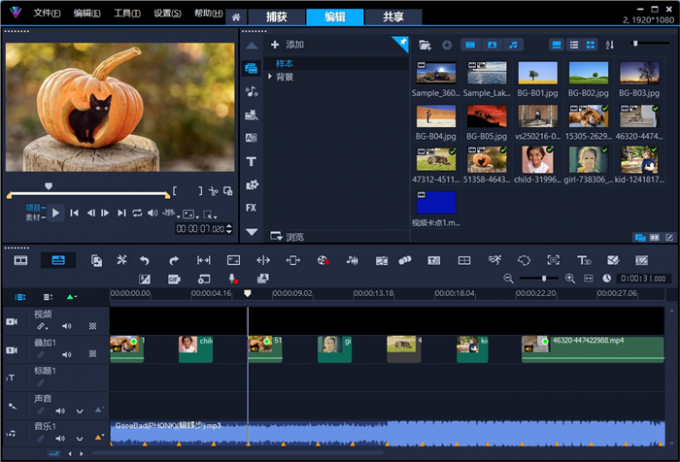The height and width of the screenshot is (462, 680).
Task: Open the add track marker dropdown
Action: click(72, 297)
